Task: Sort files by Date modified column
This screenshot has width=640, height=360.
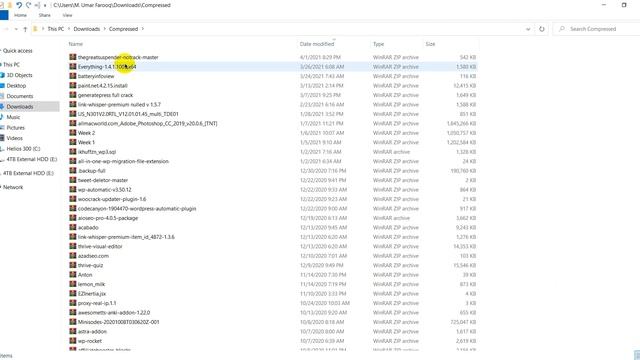Action: 317,44
